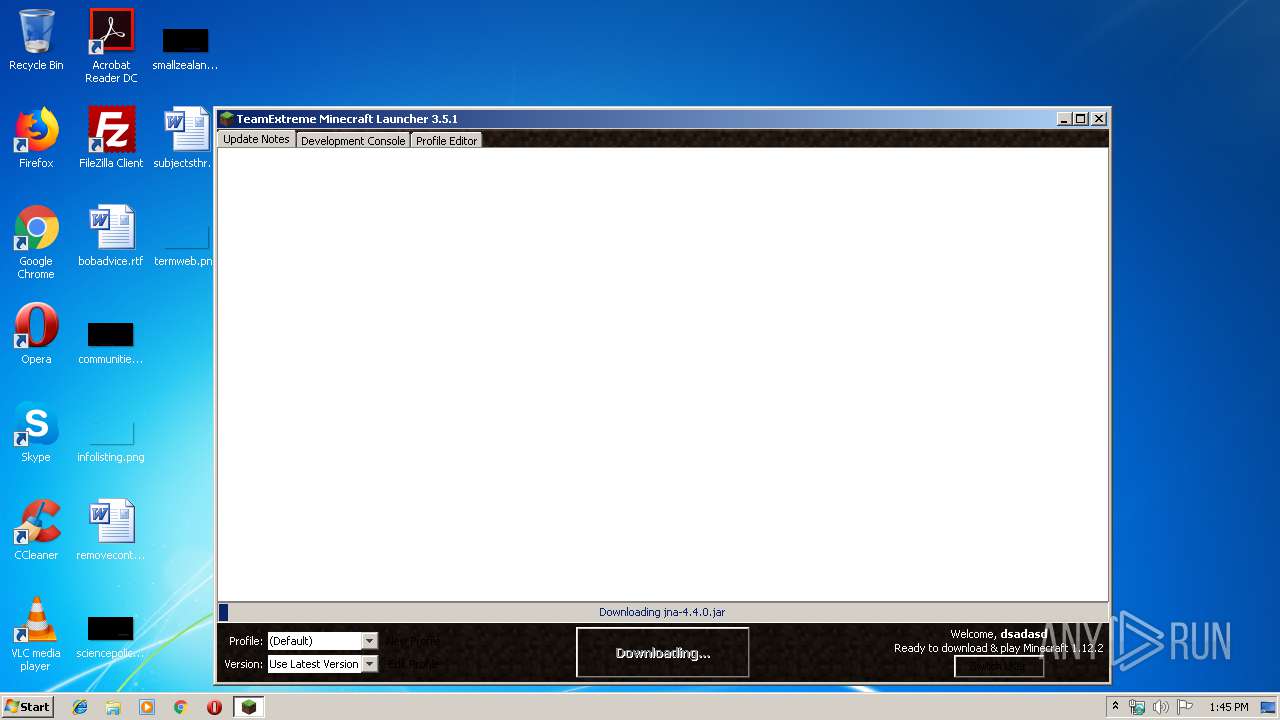Click the download progress bar
The image size is (1280, 720).
[662, 612]
